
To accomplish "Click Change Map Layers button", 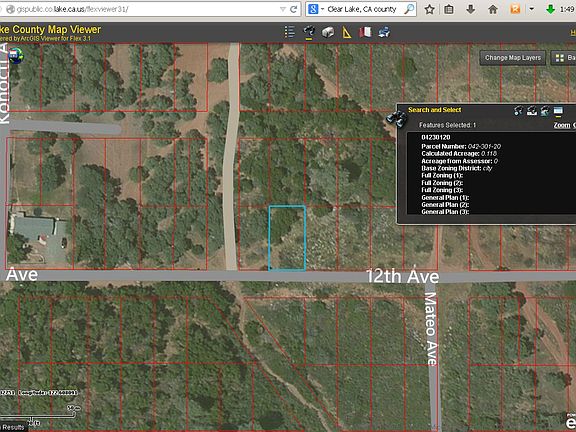I will (512, 58).
